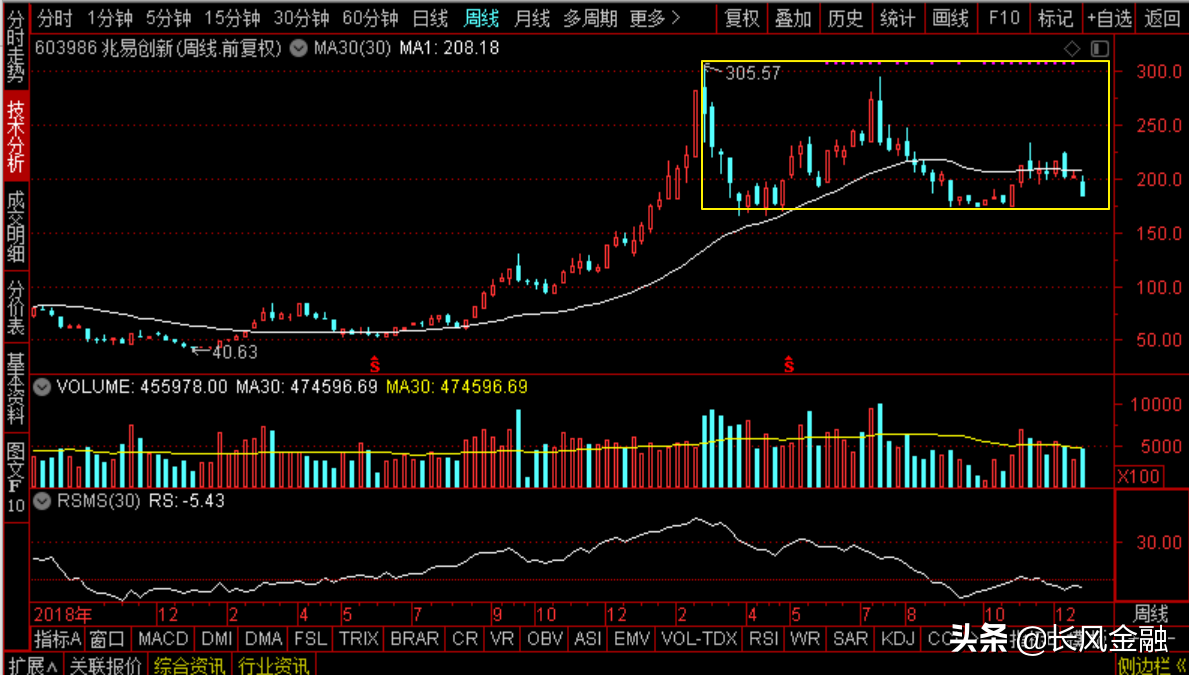Click 40.63 low price label
Viewport: 1189px width, 675px height.
point(235,352)
